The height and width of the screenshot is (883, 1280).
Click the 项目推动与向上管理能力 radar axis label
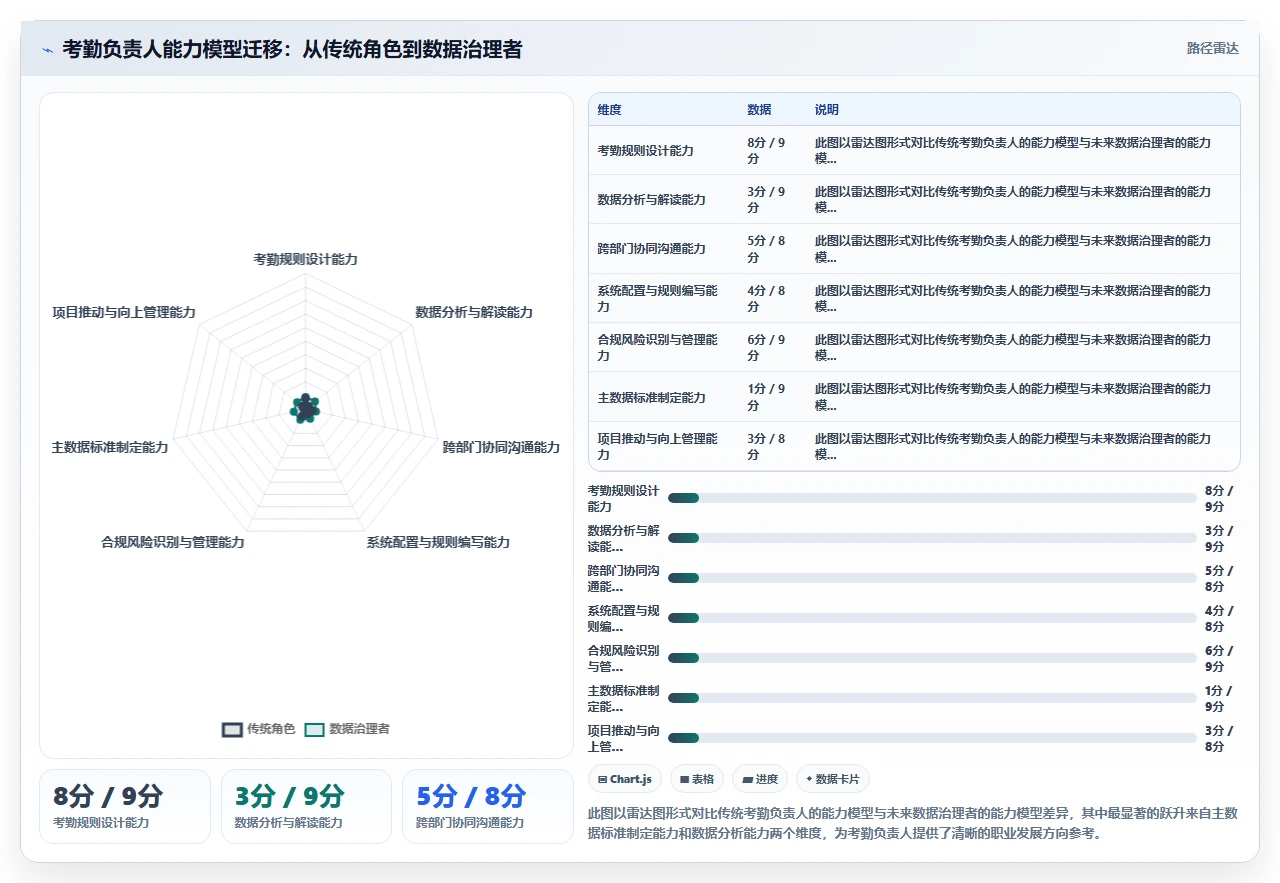click(124, 312)
